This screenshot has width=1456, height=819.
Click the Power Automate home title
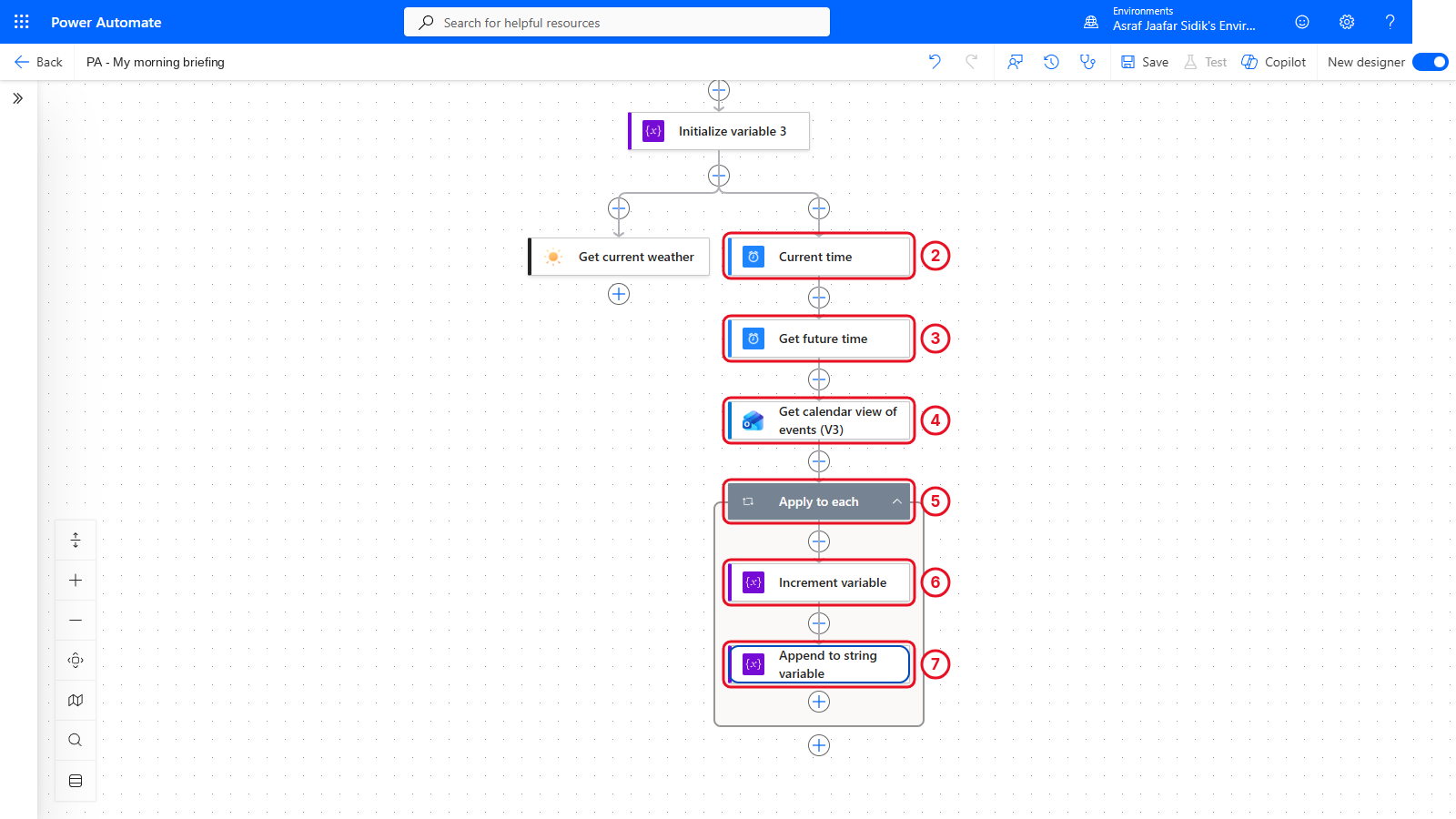[x=106, y=22]
